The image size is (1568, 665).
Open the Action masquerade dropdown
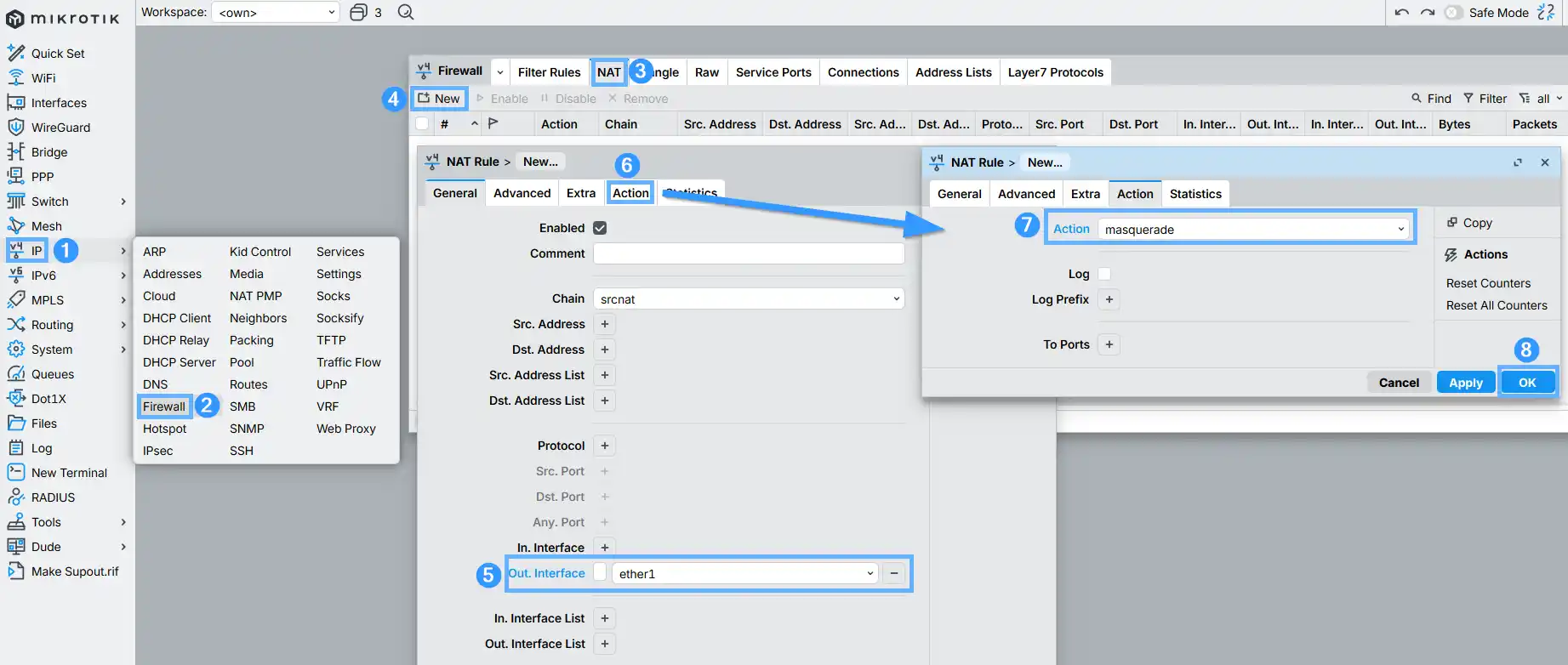(x=1253, y=229)
